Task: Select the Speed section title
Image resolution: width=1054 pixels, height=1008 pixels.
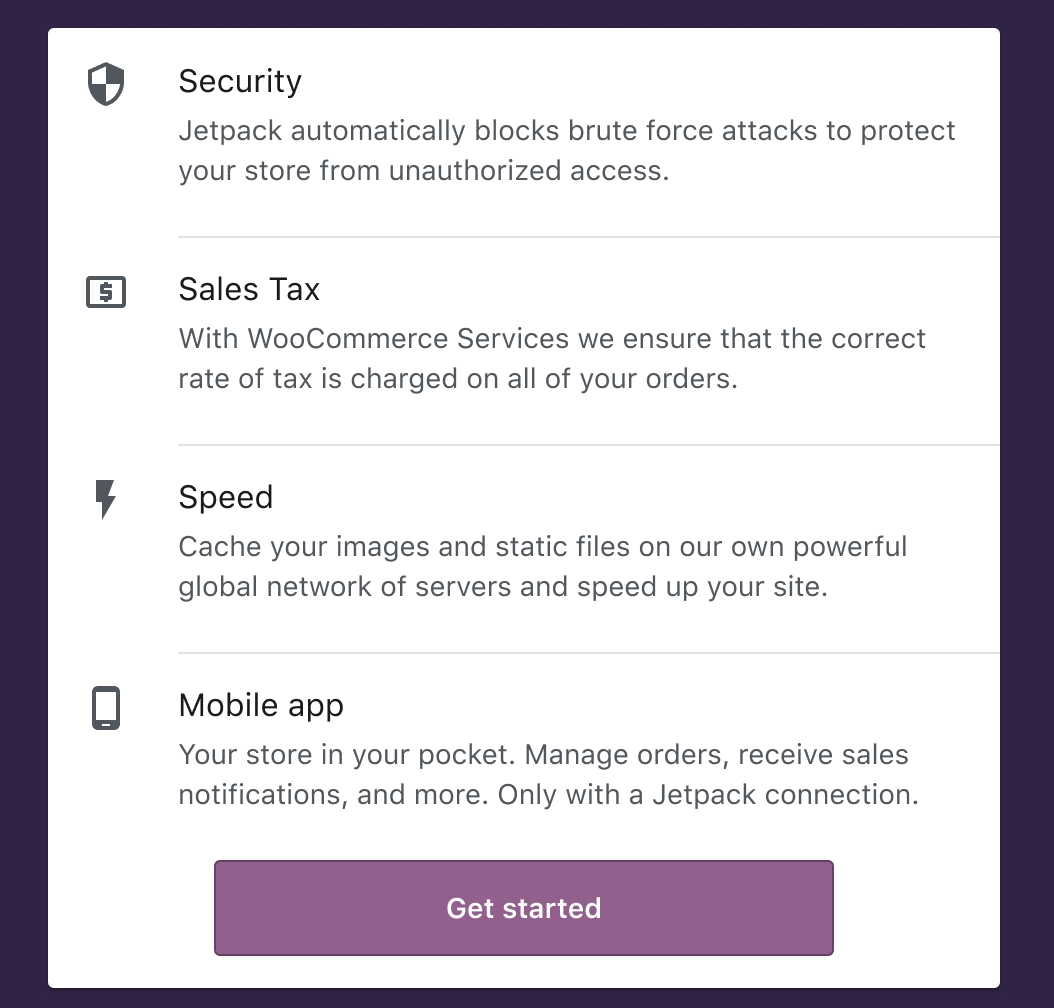Action: point(226,498)
